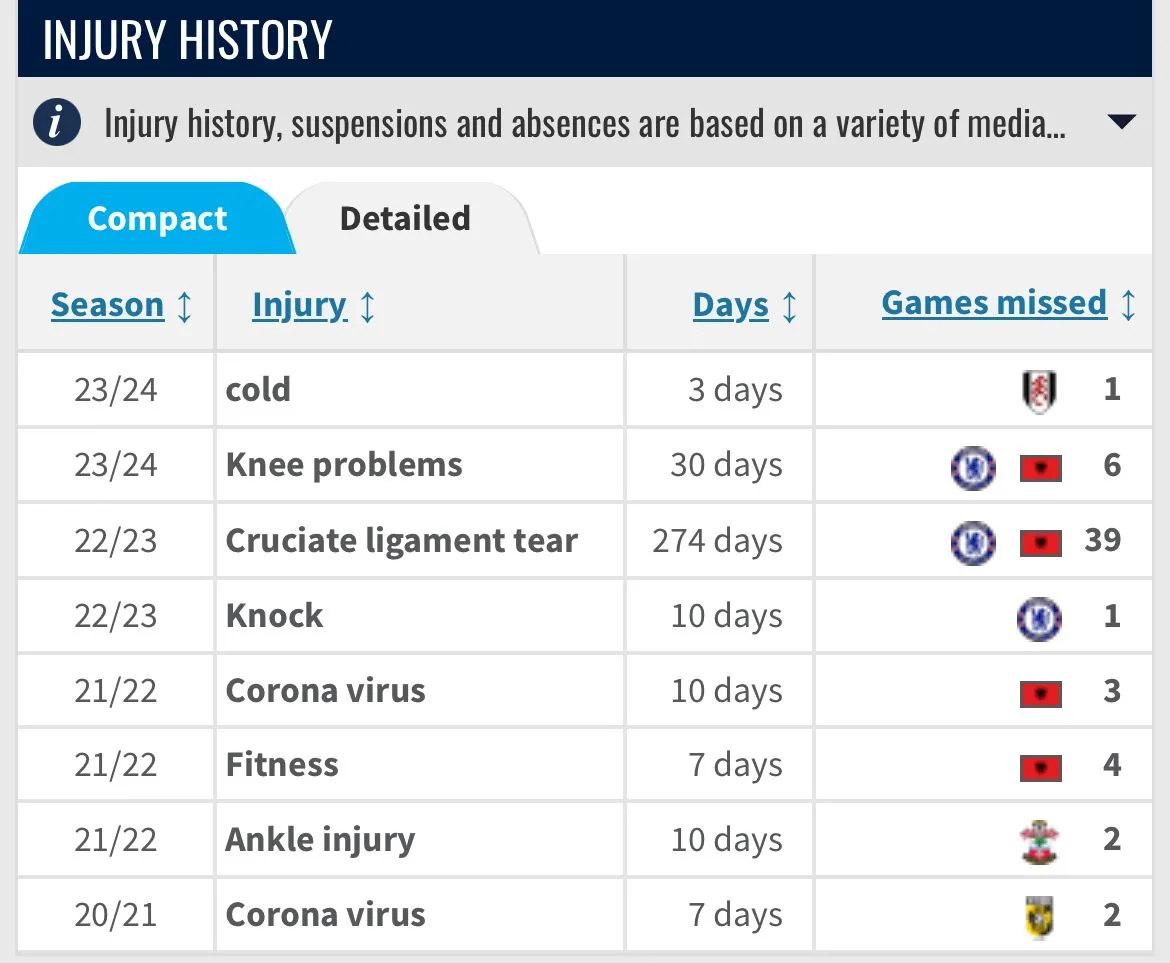
Task: Sort table by Injury column
Action: 299,305
